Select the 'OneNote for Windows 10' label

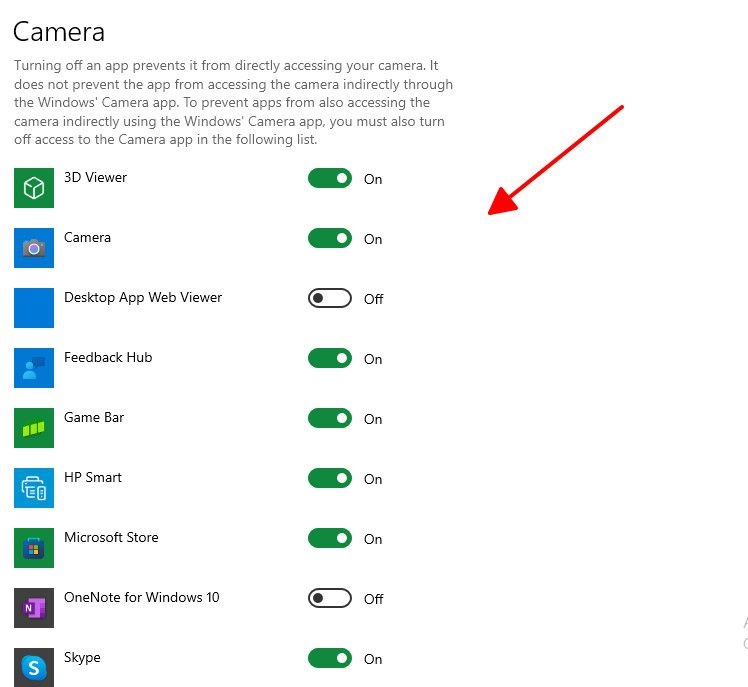tap(142, 597)
